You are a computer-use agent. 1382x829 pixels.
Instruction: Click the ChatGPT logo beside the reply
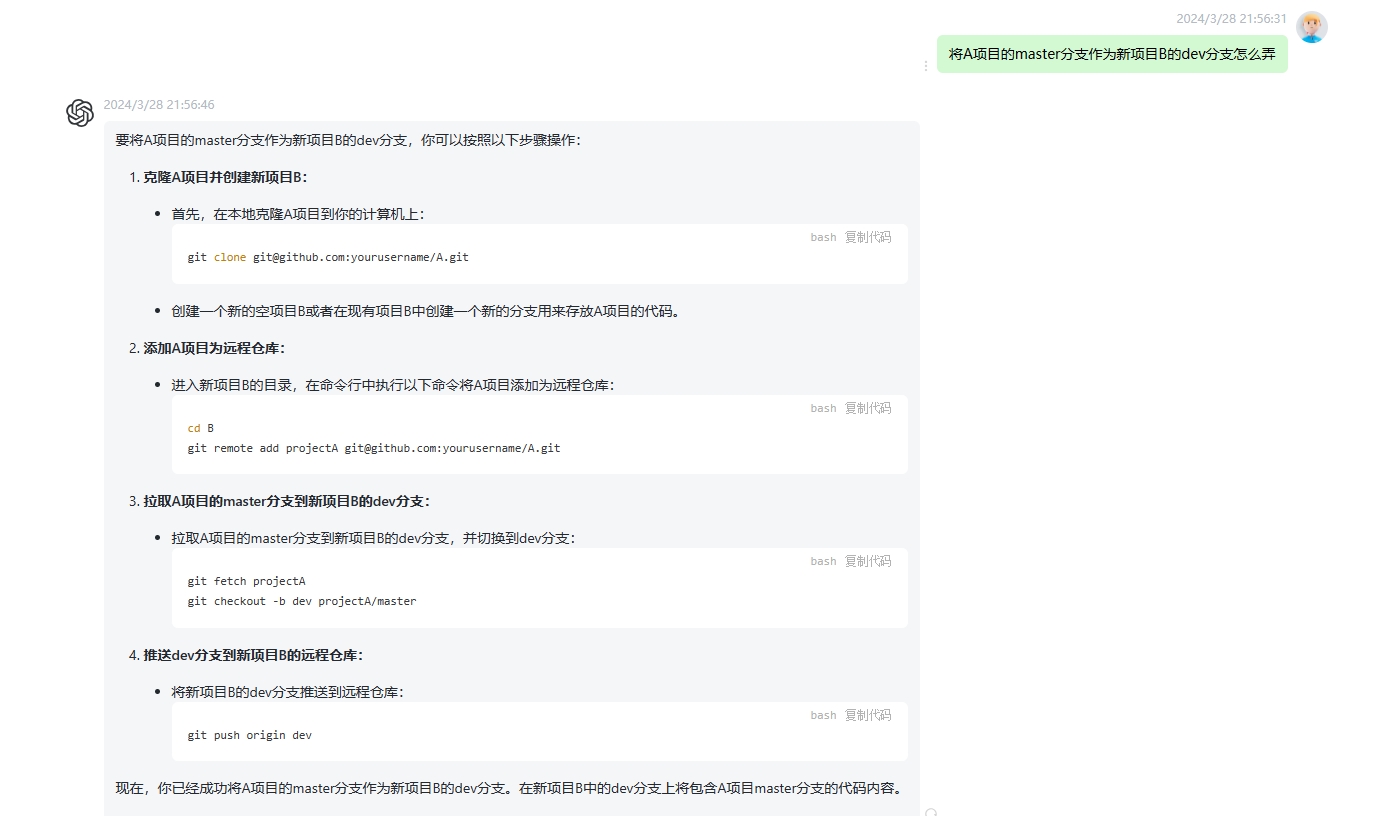pyautogui.click(x=80, y=113)
